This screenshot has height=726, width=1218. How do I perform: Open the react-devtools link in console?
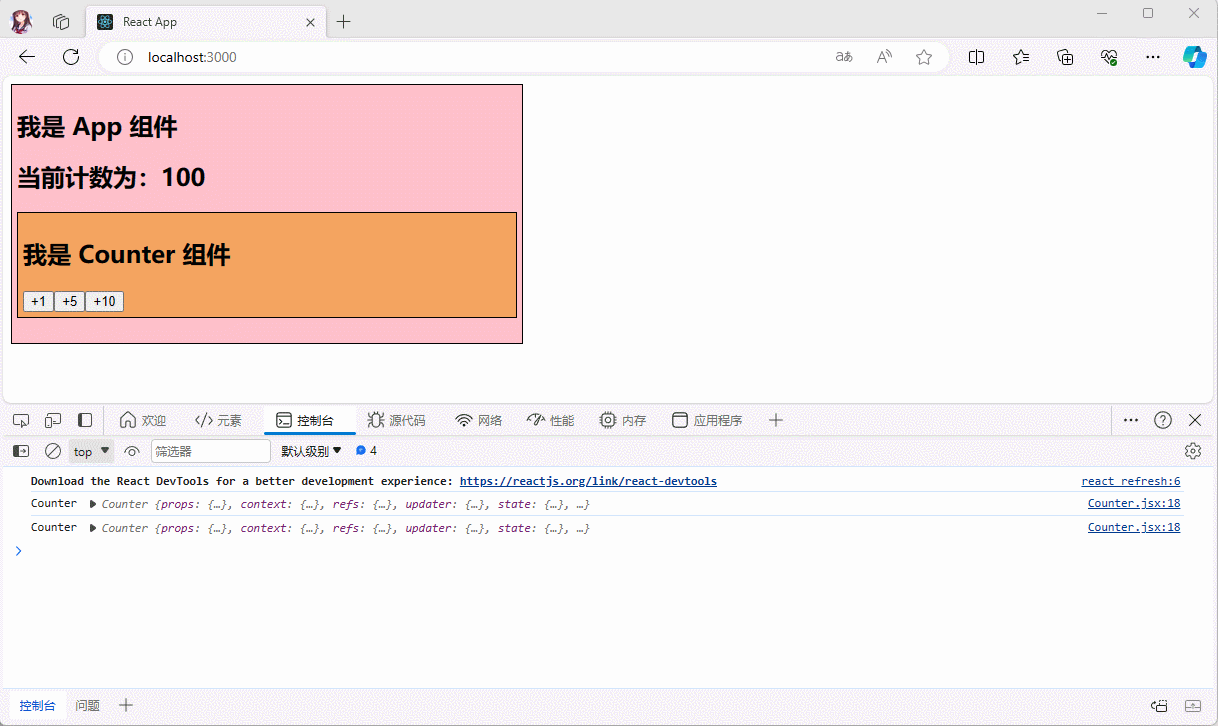[588, 481]
